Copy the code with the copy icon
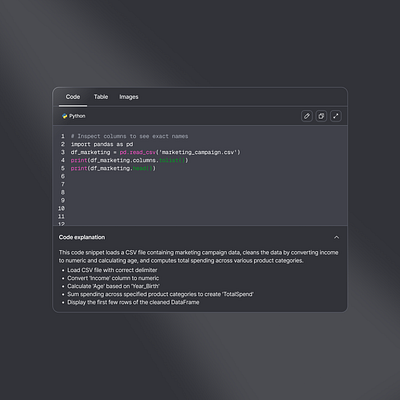 (321, 116)
